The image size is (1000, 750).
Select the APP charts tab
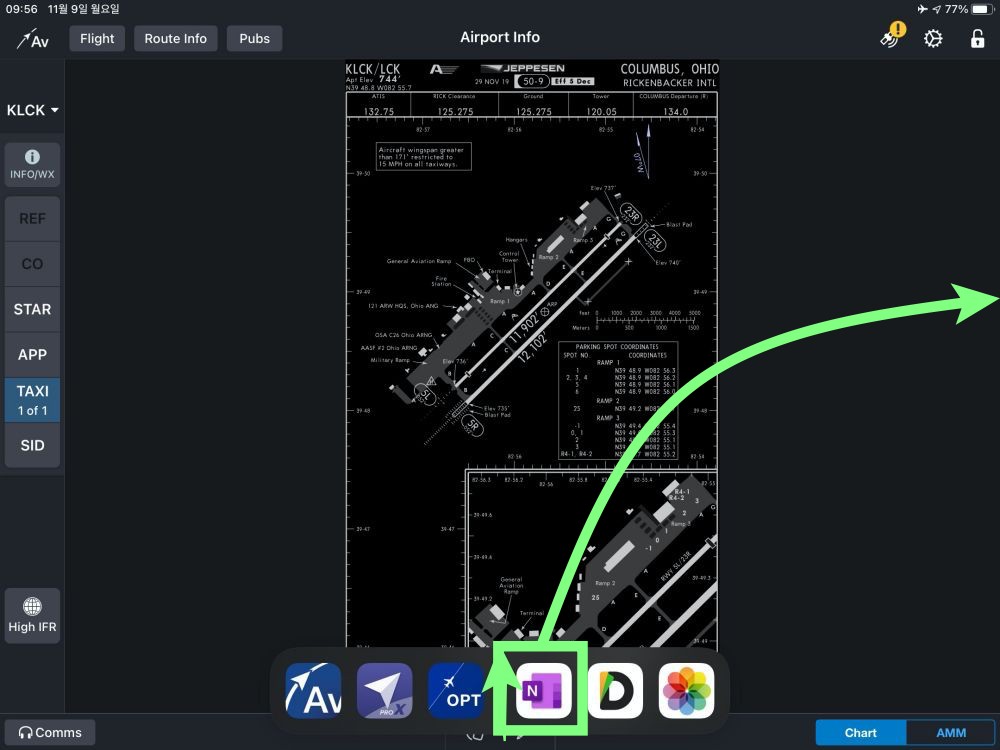(x=32, y=355)
